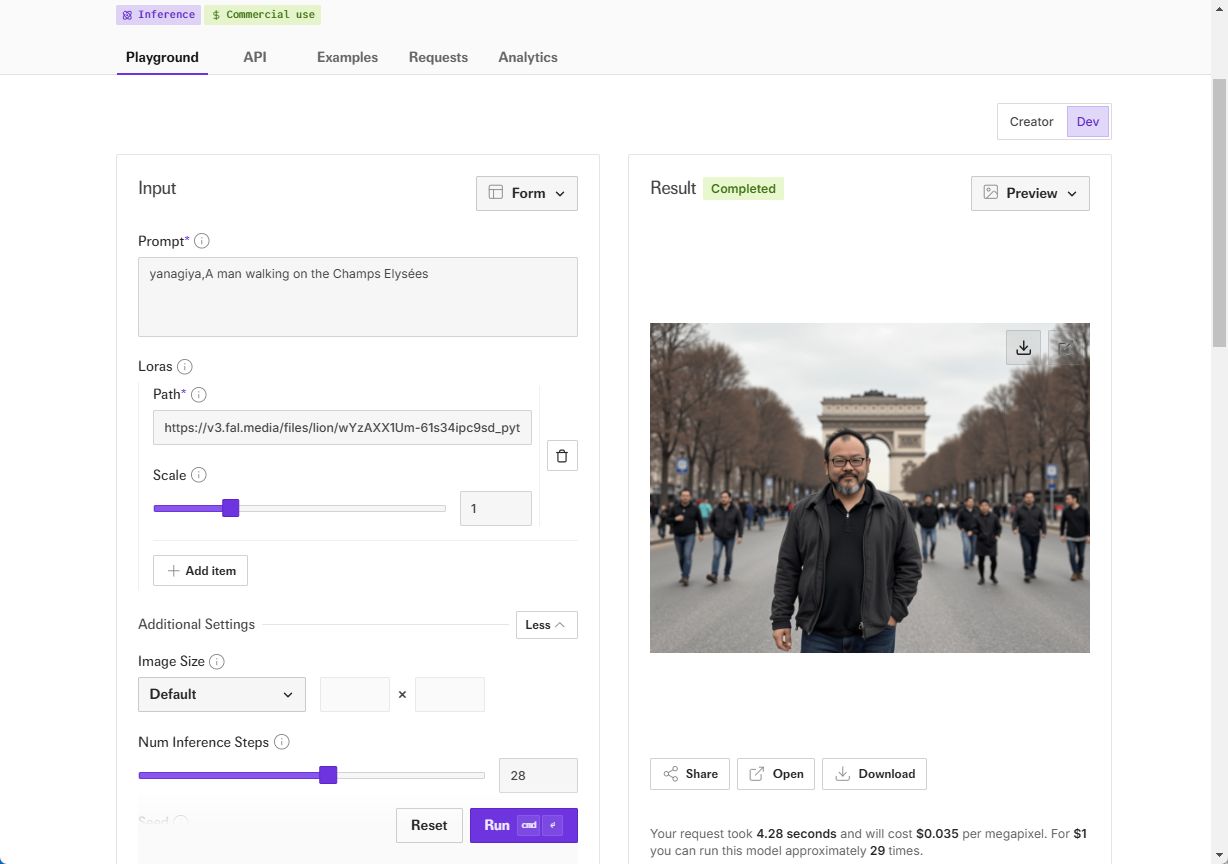Image resolution: width=1228 pixels, height=864 pixels.
Task: Click the info icon next to Scale
Action: pos(199,475)
